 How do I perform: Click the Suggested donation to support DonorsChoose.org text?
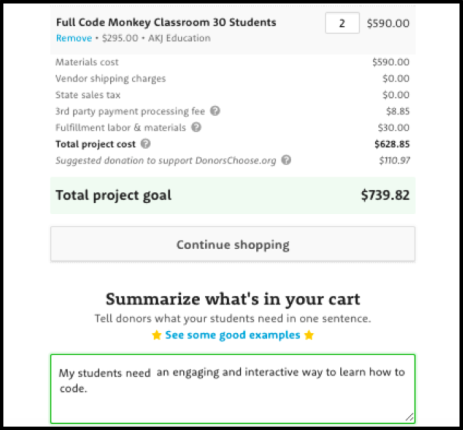point(166,160)
